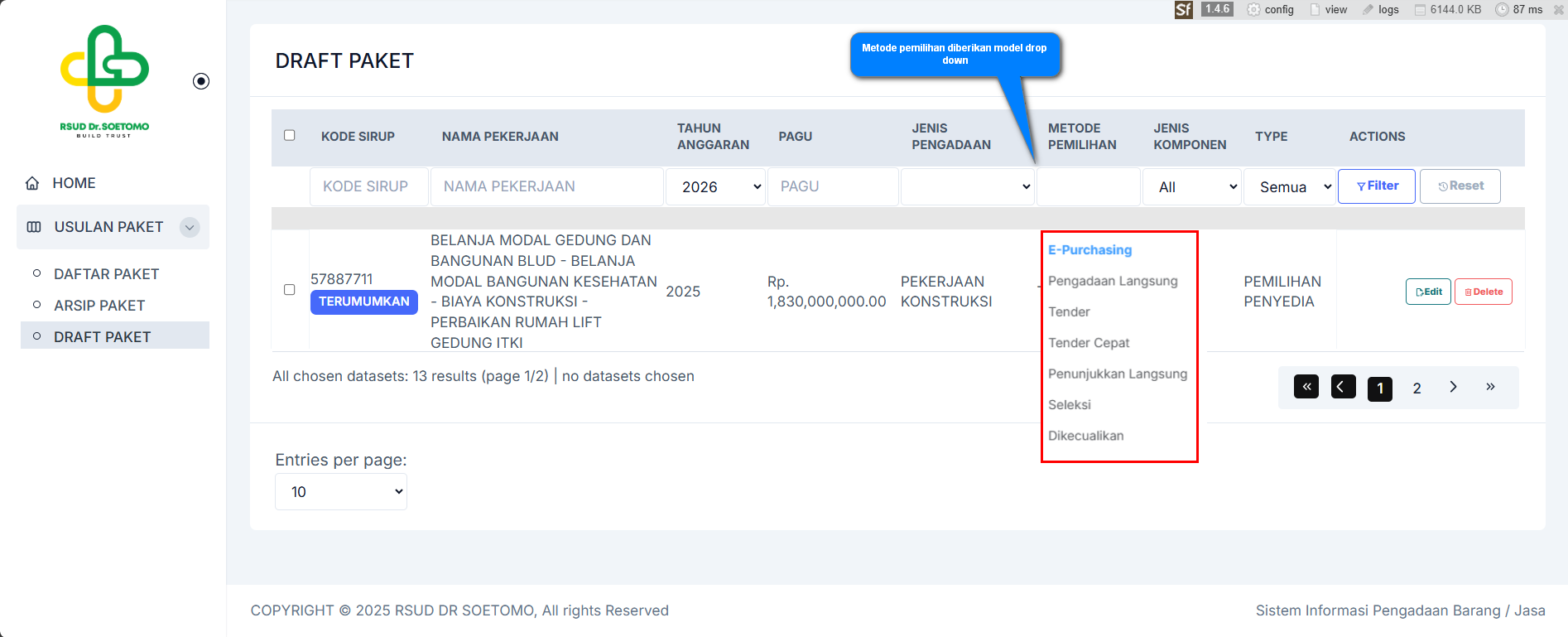Click the Symfony debug toolbar icon
The width and height of the screenshot is (1568, 637).
(1184, 10)
